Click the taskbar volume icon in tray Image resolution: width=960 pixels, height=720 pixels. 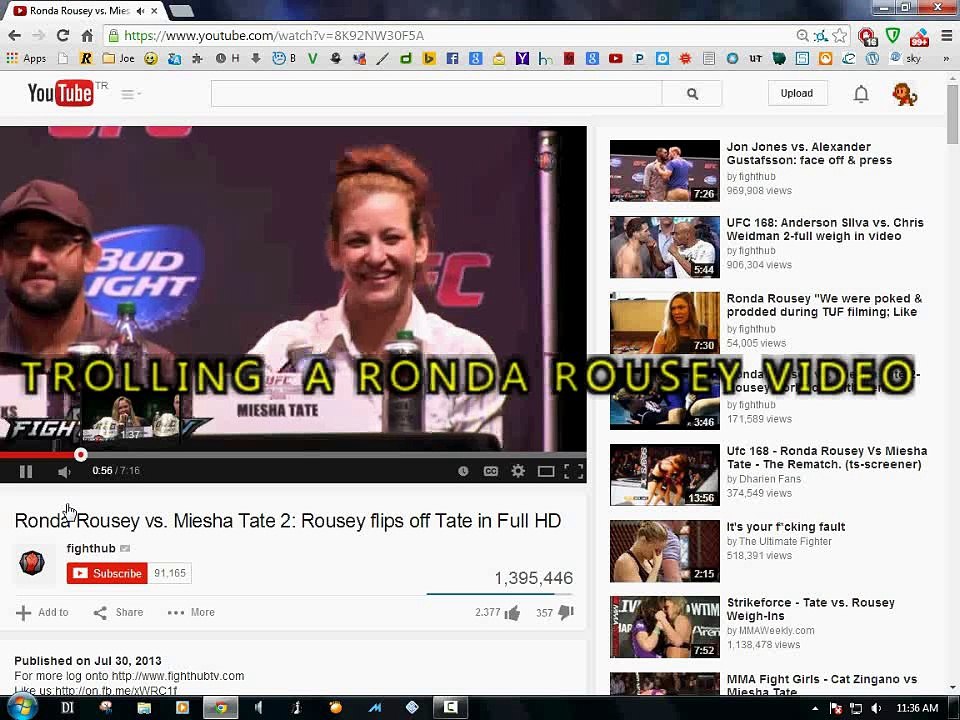(876, 708)
